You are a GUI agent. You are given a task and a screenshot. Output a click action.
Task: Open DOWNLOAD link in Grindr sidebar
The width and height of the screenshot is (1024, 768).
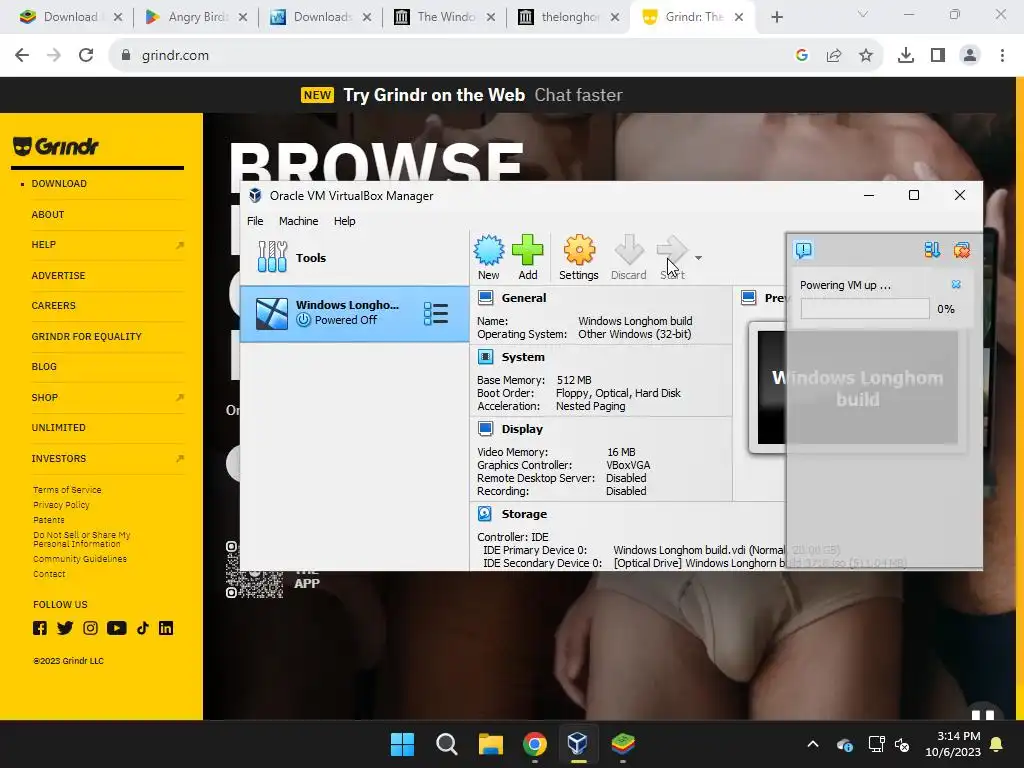(x=59, y=184)
